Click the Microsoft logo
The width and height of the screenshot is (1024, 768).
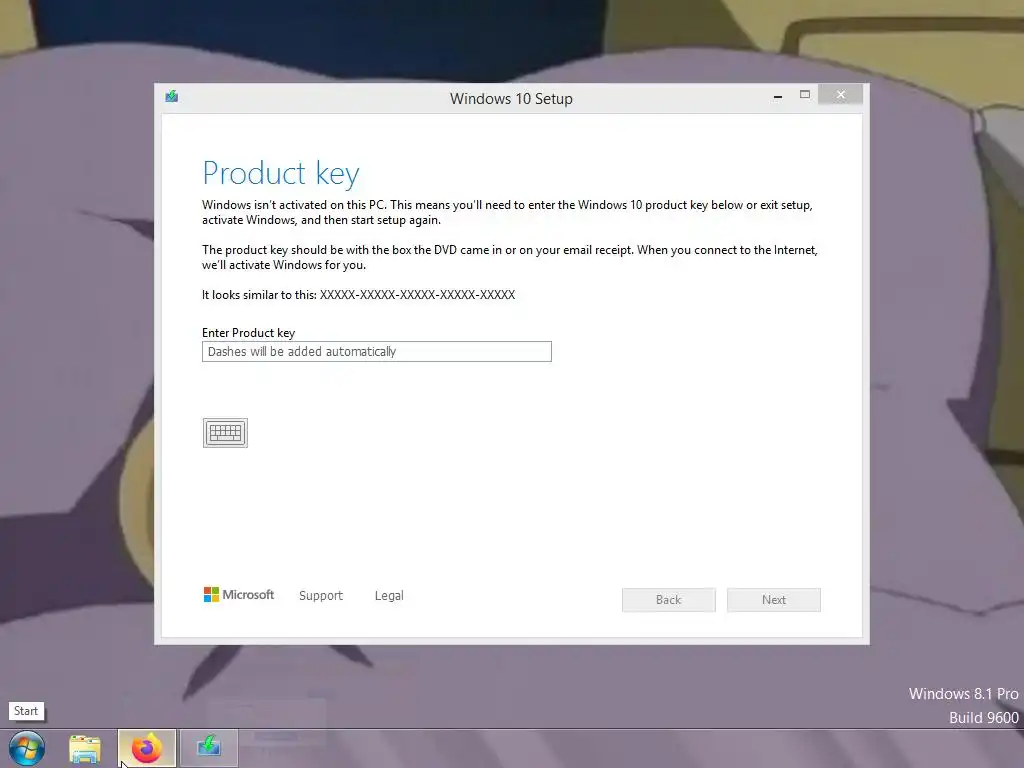(x=239, y=594)
